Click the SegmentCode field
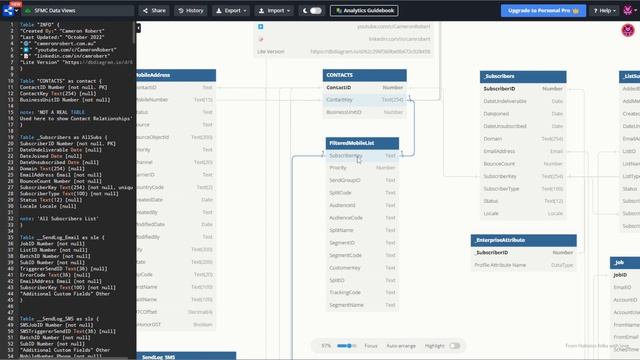 pos(362,255)
